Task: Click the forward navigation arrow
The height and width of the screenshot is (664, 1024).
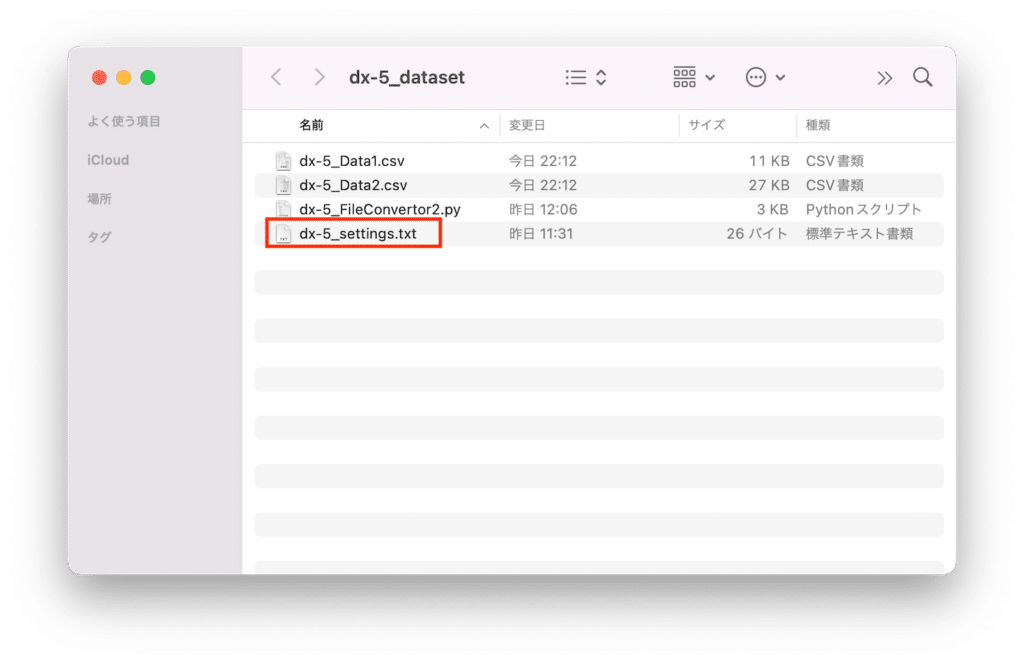Action: coord(319,77)
